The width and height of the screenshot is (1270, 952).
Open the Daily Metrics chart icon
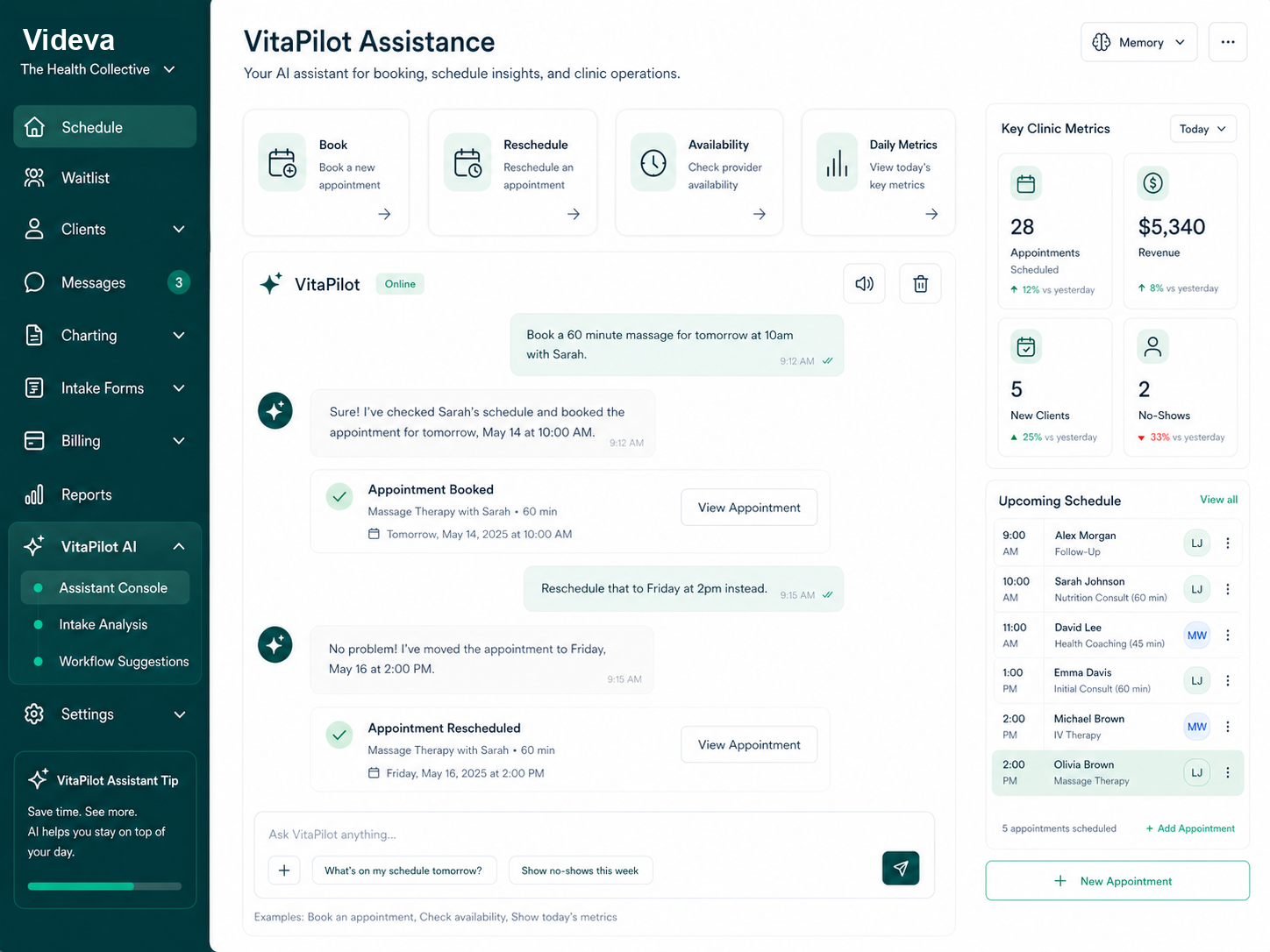[x=837, y=162]
